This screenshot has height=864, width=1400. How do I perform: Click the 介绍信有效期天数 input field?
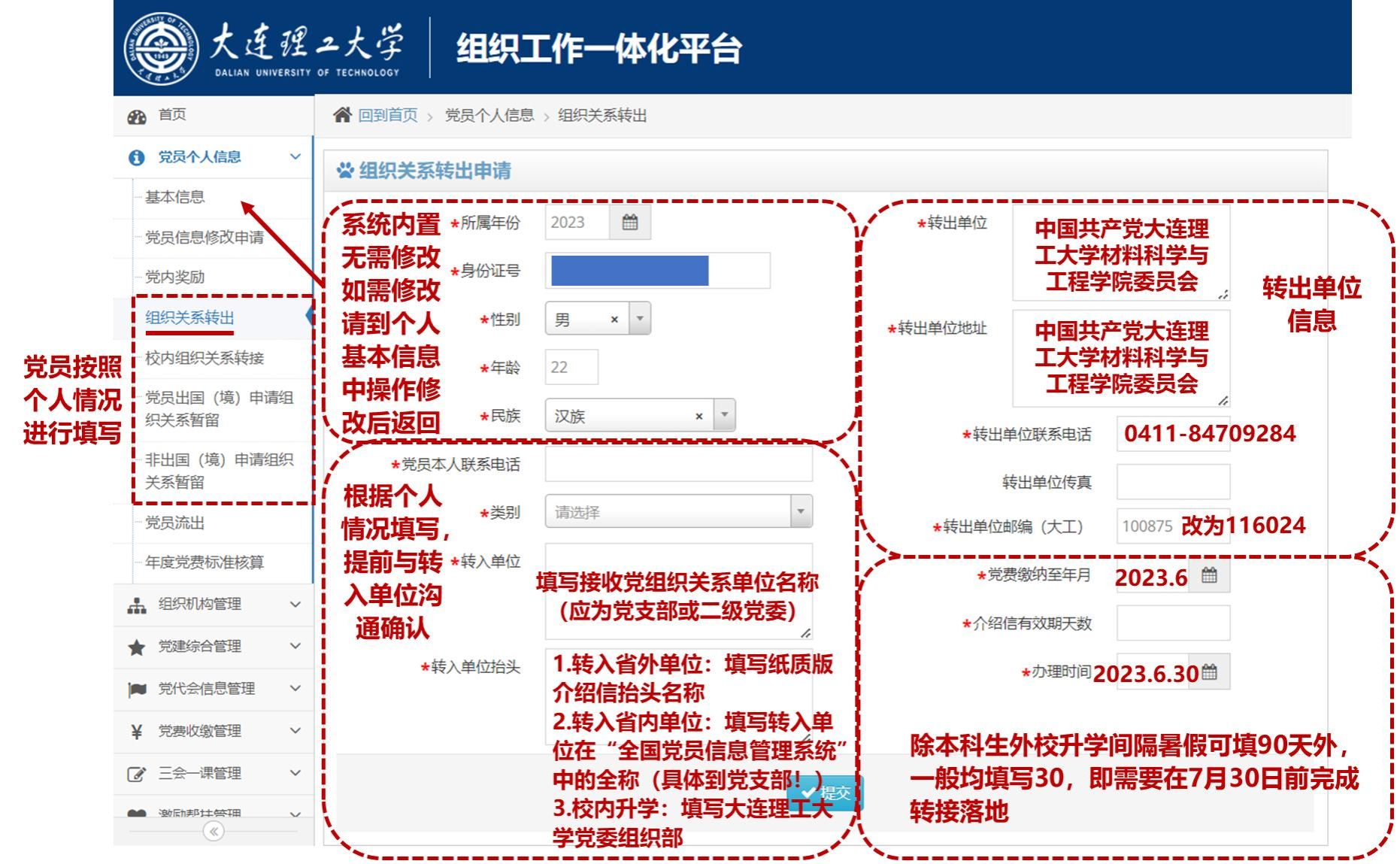(1173, 623)
